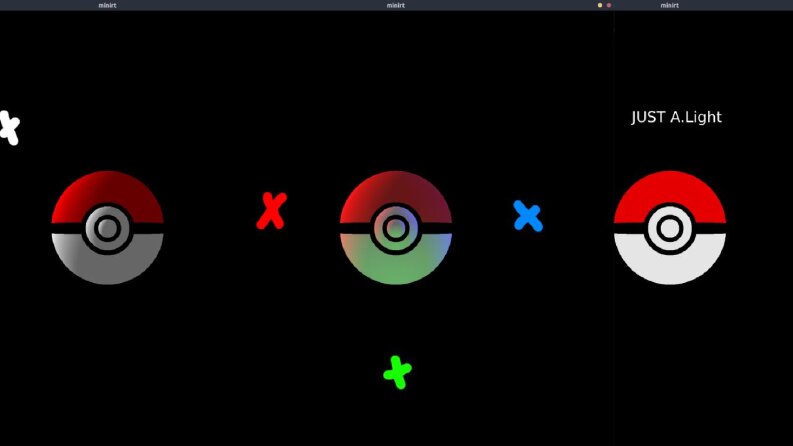Select the minirt title above the flat ambient-lit Poké Ball
This screenshot has width=793, height=446.
670,5
